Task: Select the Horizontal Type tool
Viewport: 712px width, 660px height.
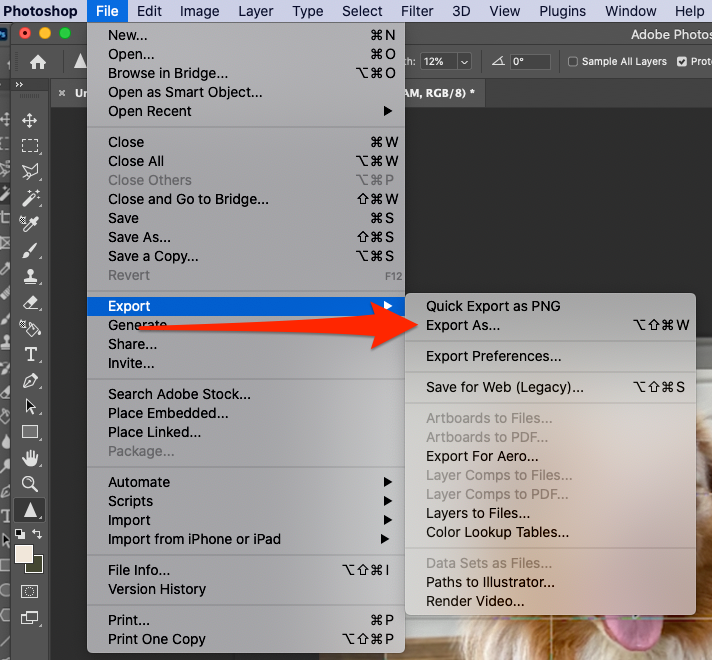Action: pyautogui.click(x=30, y=354)
